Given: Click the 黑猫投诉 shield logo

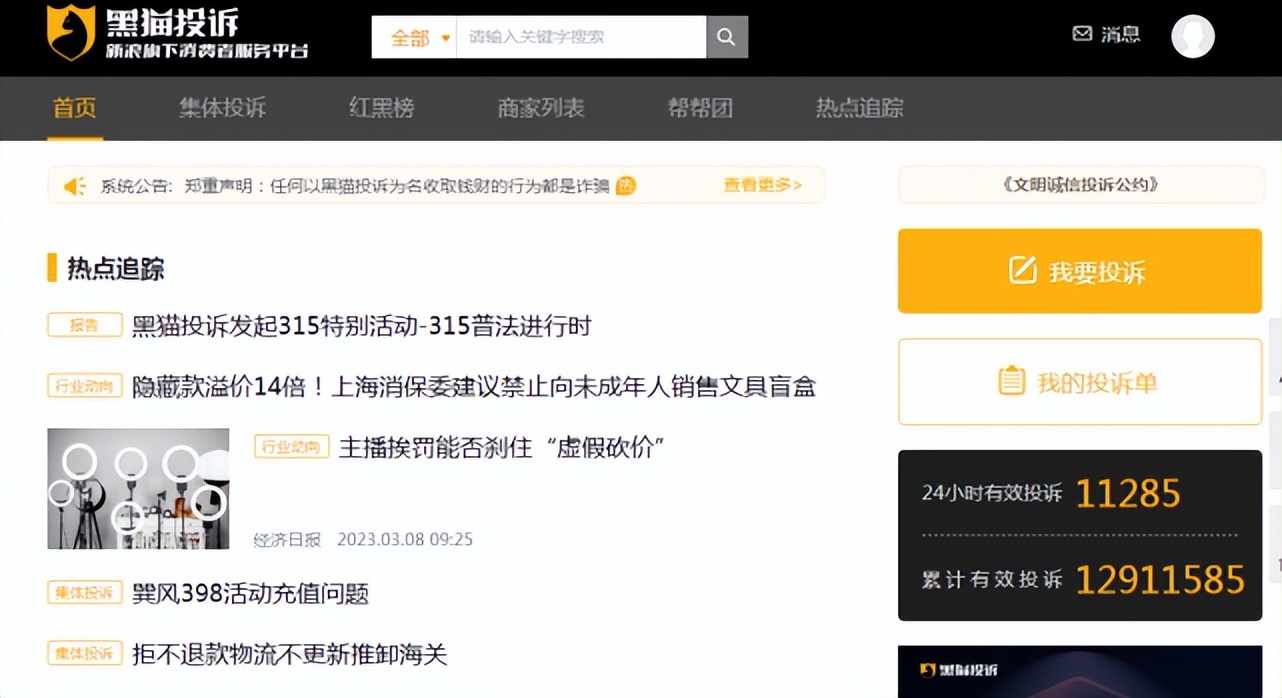Looking at the screenshot, I should click(x=69, y=35).
